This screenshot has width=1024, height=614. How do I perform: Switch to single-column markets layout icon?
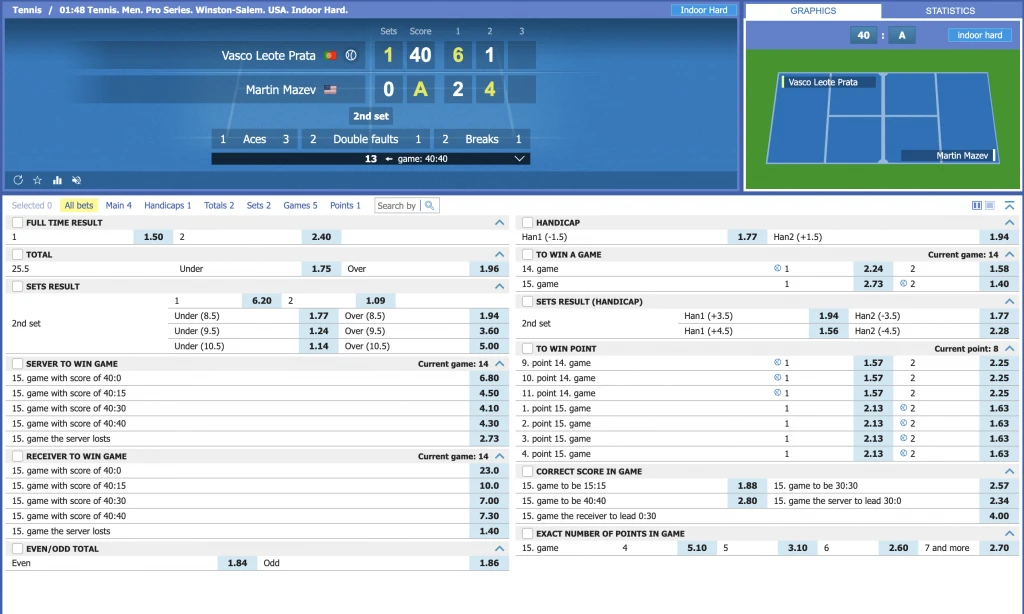pos(989,205)
